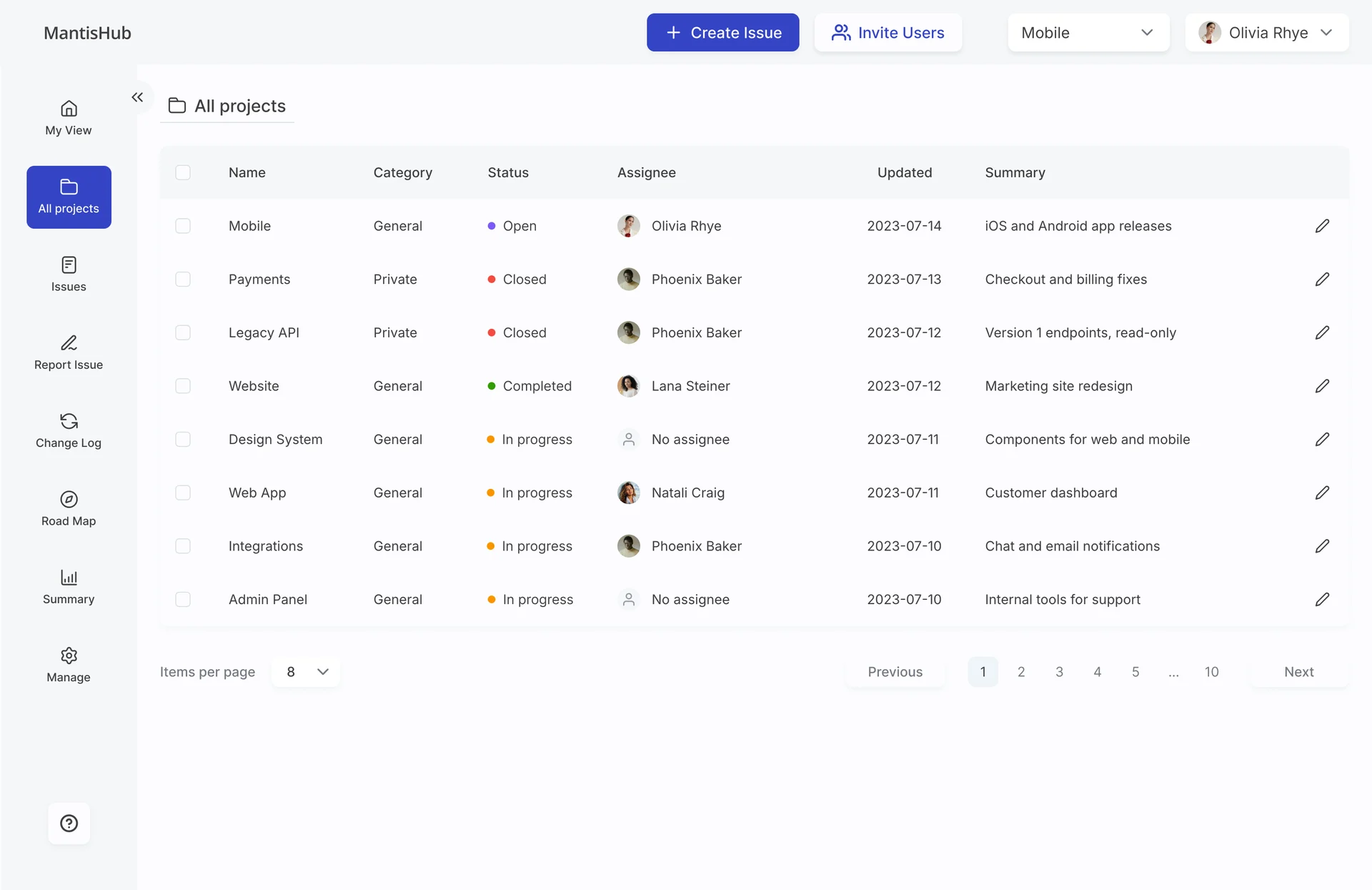
Task: Check the Admin Panel project checkbox
Action: tap(183, 600)
